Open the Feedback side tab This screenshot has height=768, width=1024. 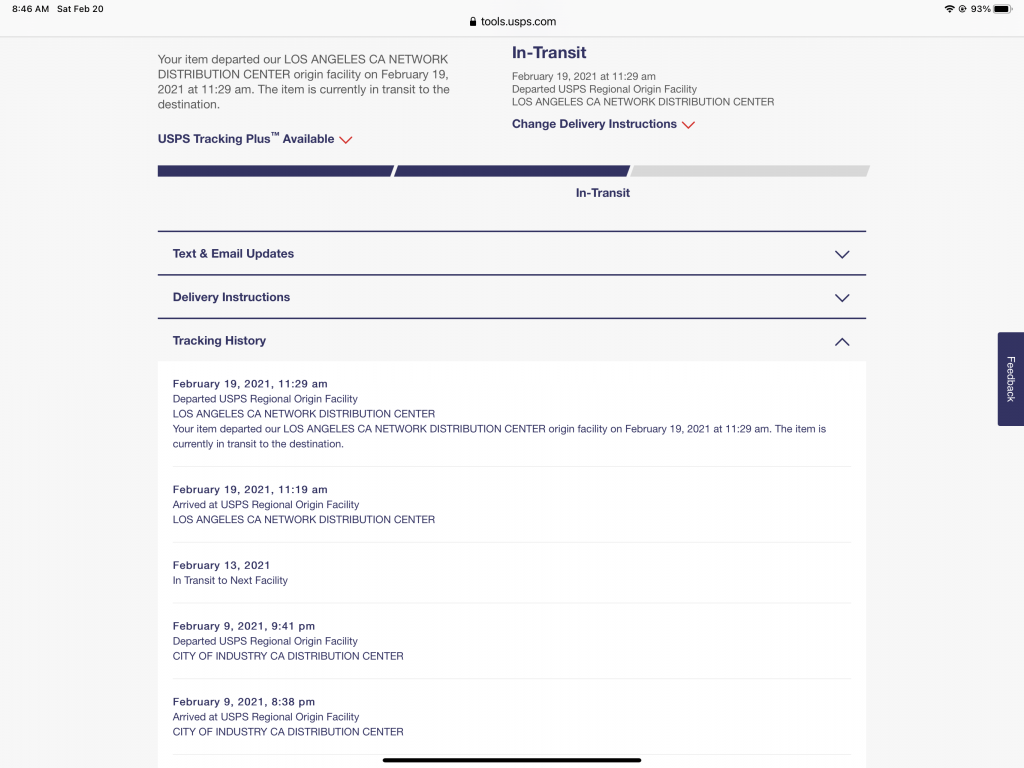[x=1010, y=379]
